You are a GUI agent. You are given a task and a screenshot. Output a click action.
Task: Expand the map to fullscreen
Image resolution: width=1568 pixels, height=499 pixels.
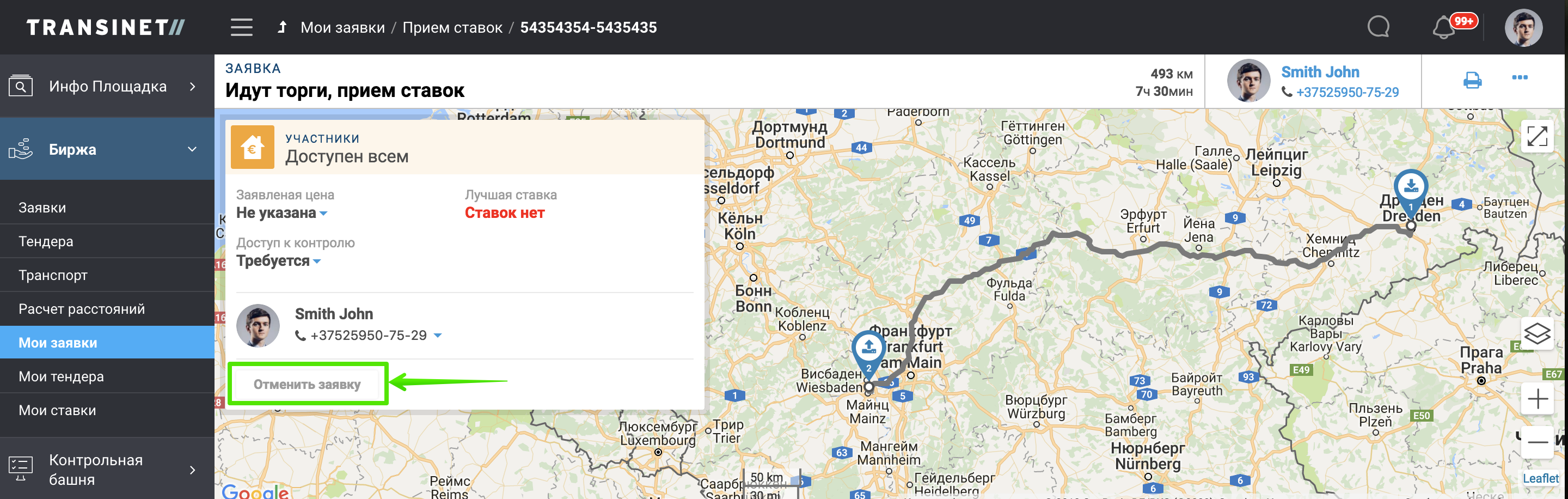(1537, 137)
